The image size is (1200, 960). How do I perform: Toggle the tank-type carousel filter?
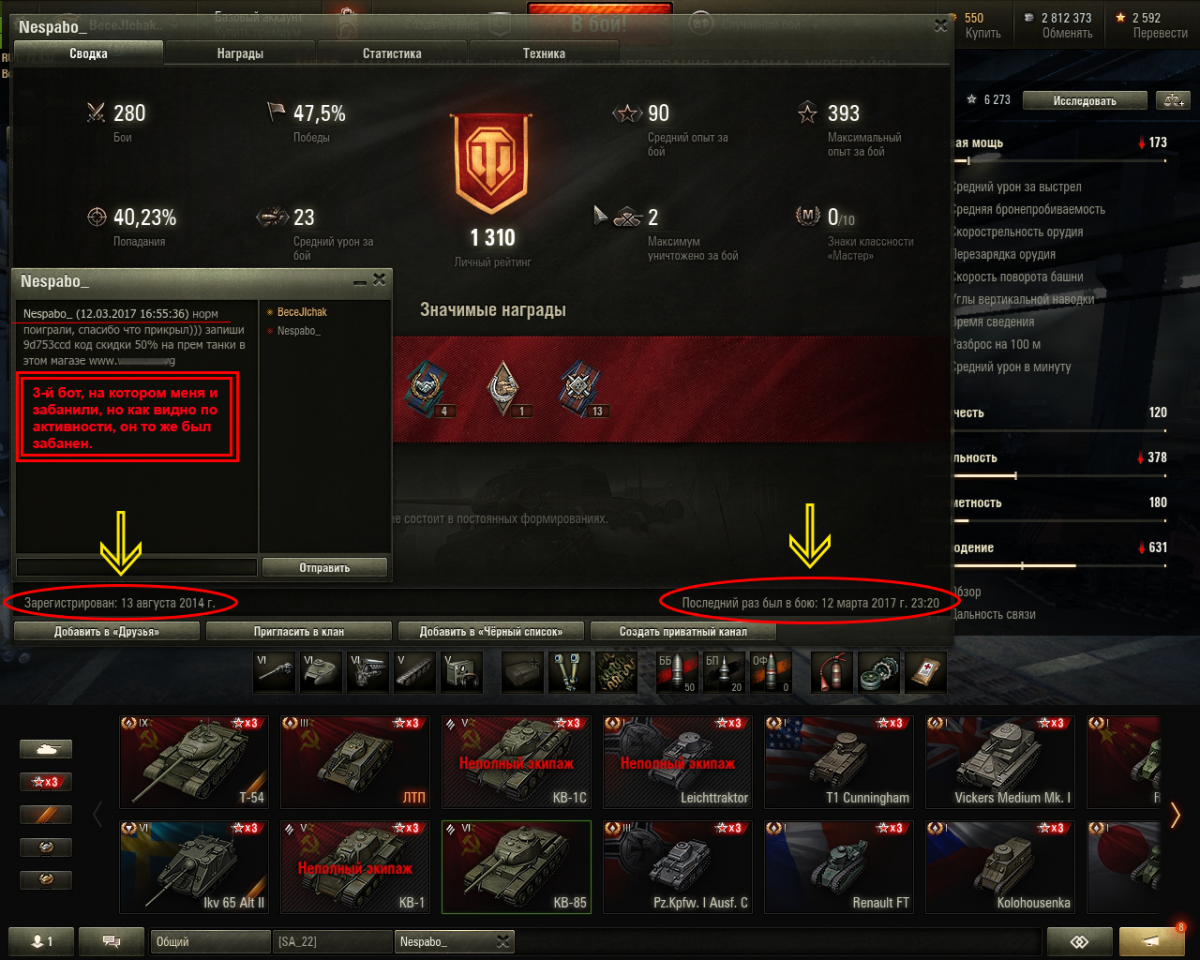(46, 748)
